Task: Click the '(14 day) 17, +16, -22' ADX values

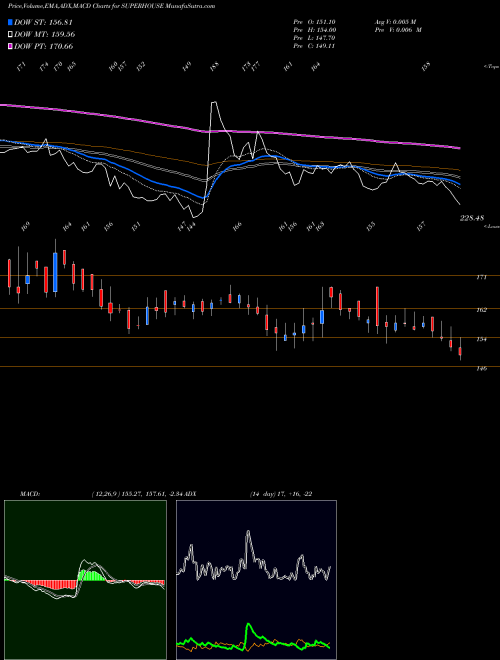Action: point(281,494)
